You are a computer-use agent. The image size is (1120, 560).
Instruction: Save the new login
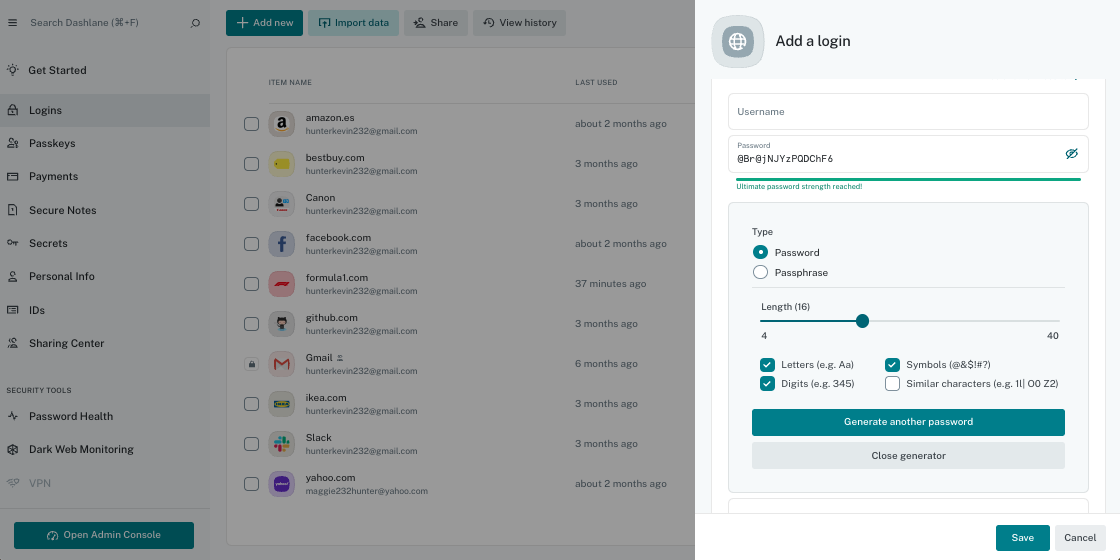1022,538
